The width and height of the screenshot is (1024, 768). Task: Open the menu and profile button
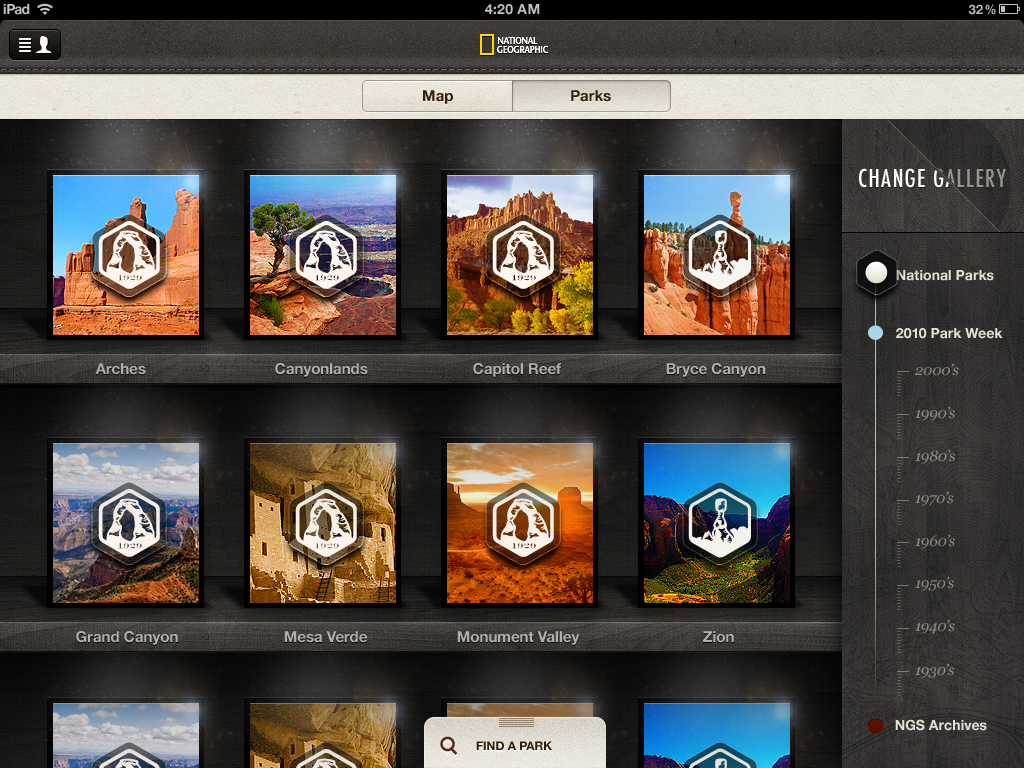click(35, 45)
